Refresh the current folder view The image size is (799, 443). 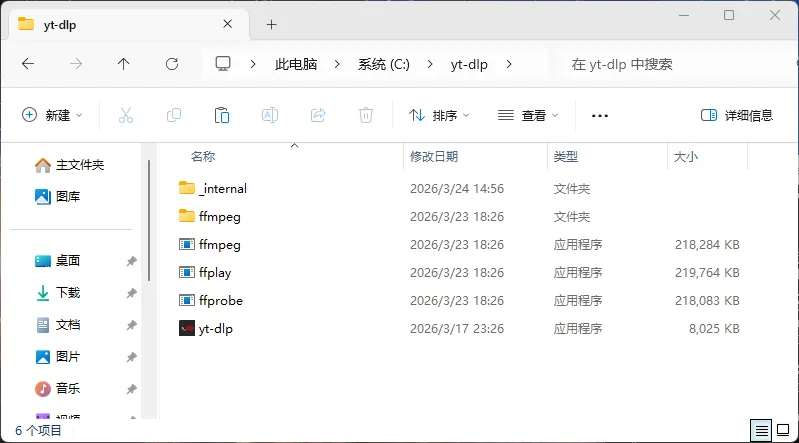[x=172, y=64]
